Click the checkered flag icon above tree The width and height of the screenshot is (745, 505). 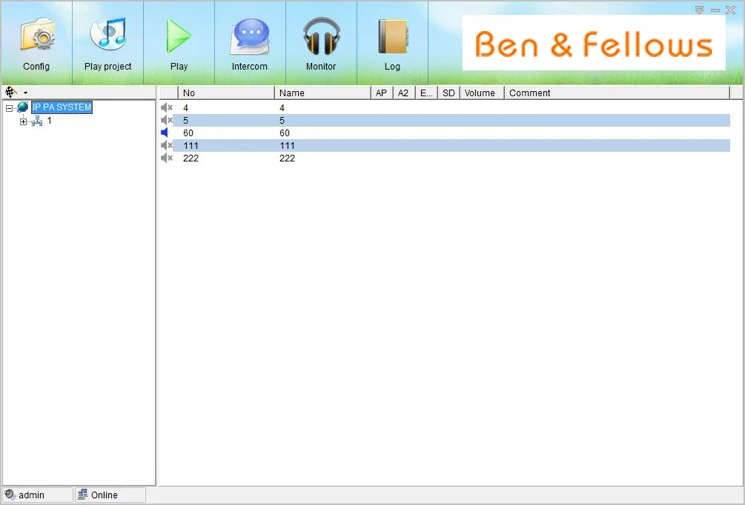pyautogui.click(x=11, y=92)
